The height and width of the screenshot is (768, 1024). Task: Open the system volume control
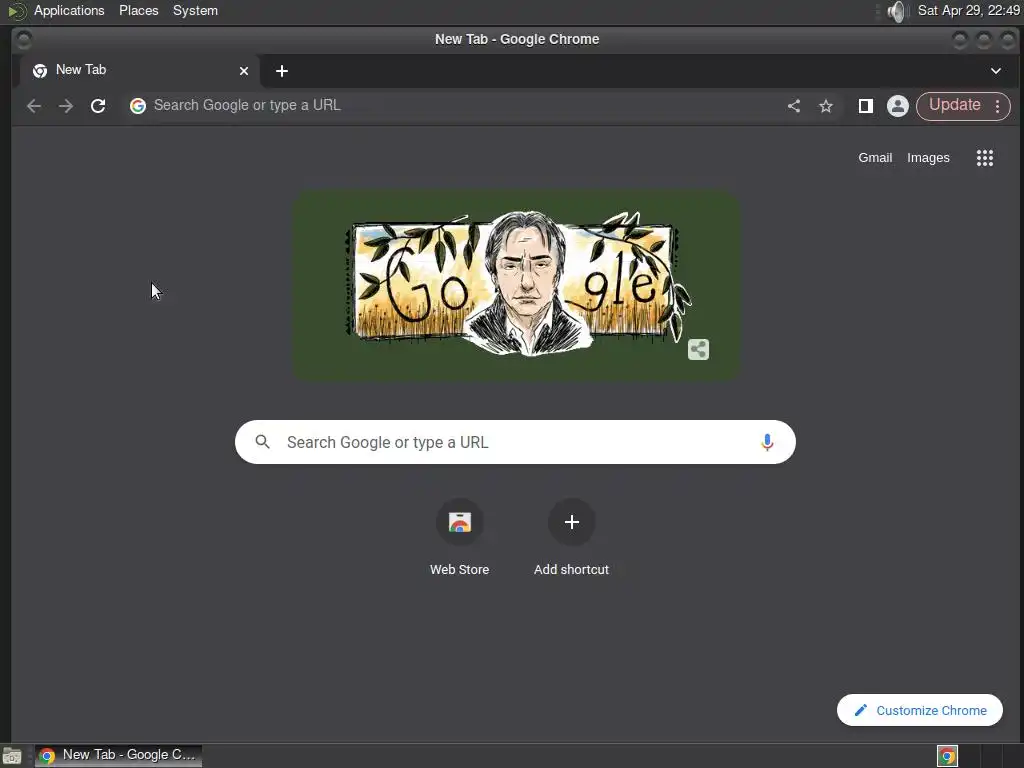tap(898, 11)
